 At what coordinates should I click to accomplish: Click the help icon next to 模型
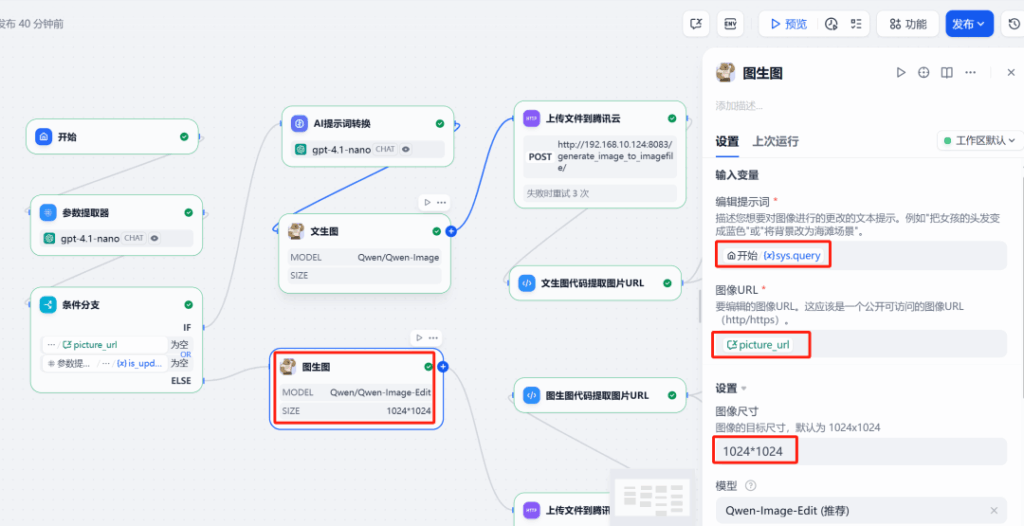pos(749,485)
